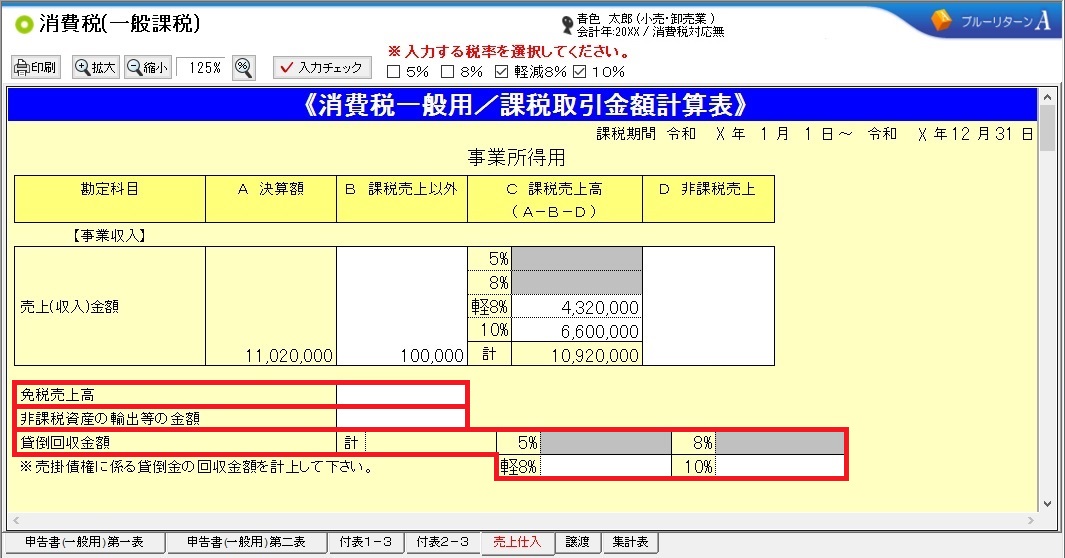Click the 貸倒回収金額 10% input field

click(780, 466)
